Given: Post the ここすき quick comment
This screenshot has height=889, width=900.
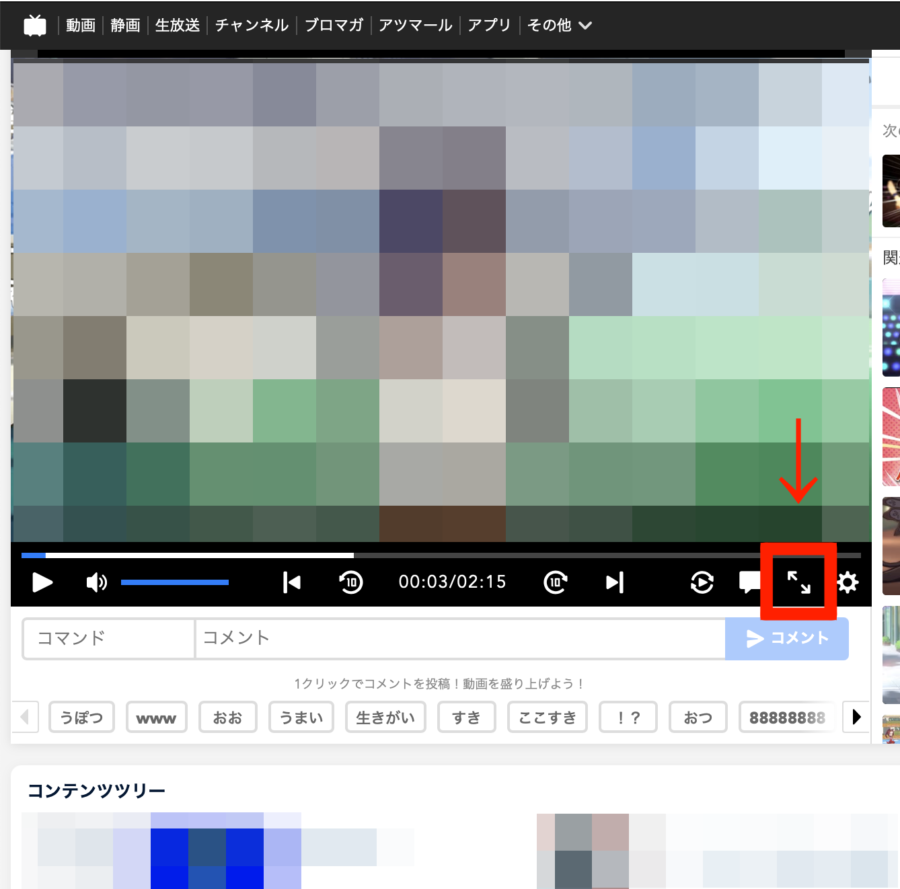Looking at the screenshot, I should click(547, 717).
